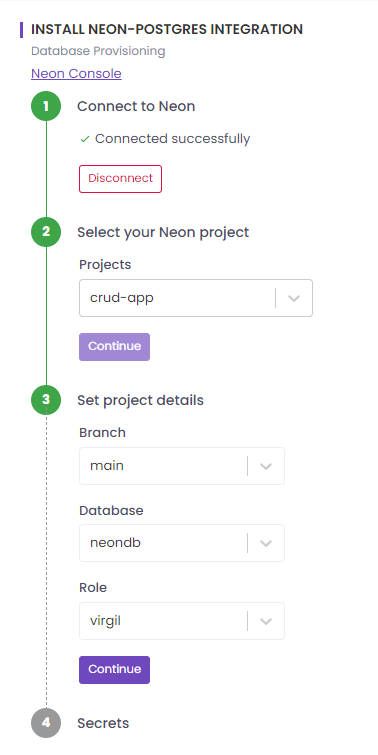Click the step 1 circle icon

[x=46, y=106]
